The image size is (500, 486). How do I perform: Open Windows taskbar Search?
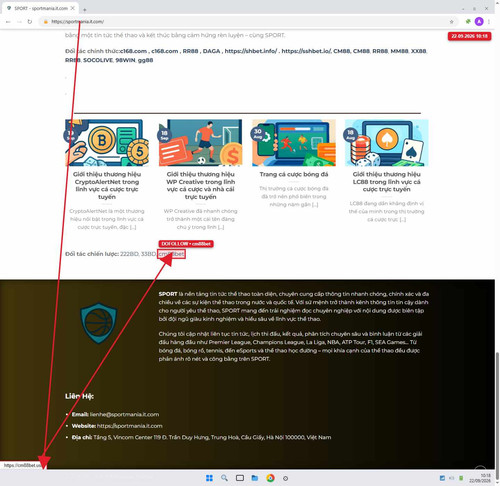224,478
